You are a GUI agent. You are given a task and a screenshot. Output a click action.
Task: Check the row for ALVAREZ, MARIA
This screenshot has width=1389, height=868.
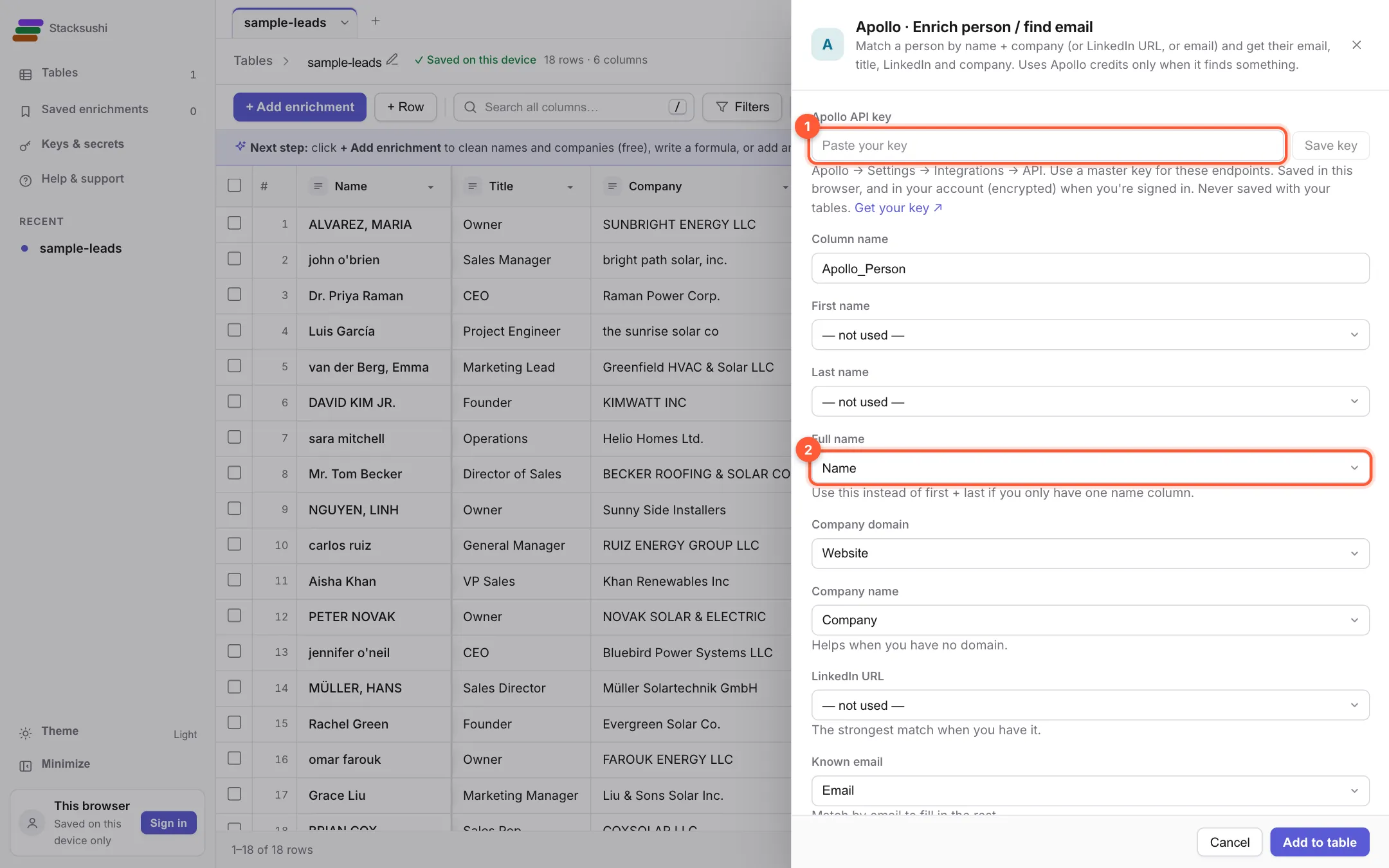click(235, 223)
